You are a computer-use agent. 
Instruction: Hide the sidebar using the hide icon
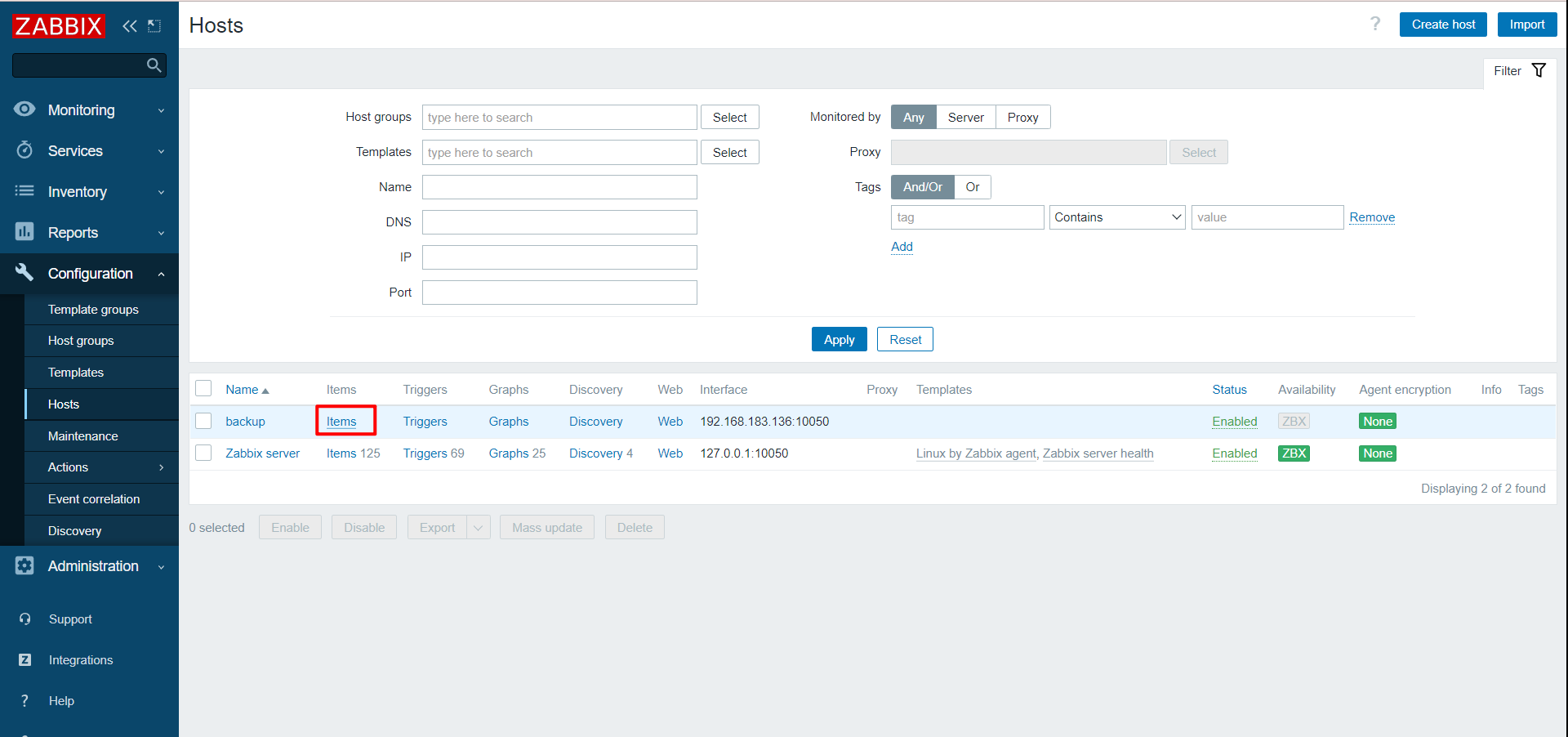pyautogui.click(x=154, y=26)
